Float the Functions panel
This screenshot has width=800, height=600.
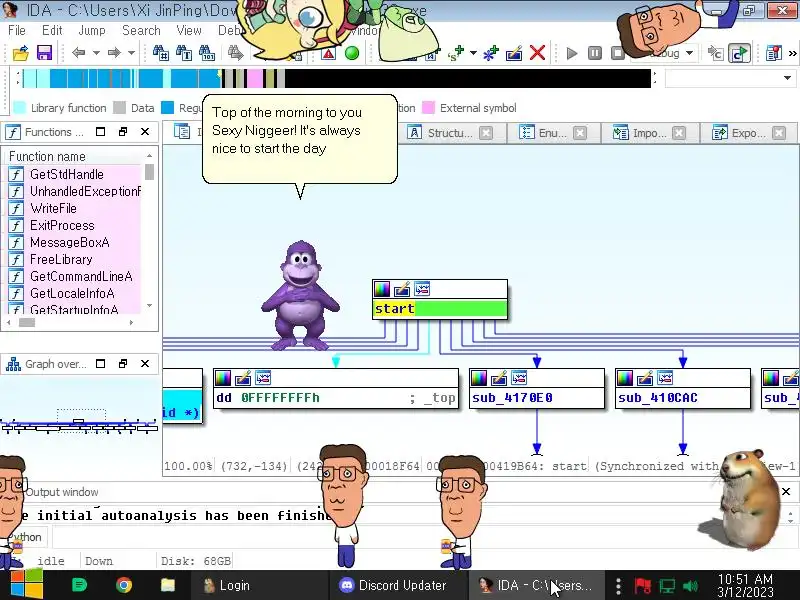122,132
